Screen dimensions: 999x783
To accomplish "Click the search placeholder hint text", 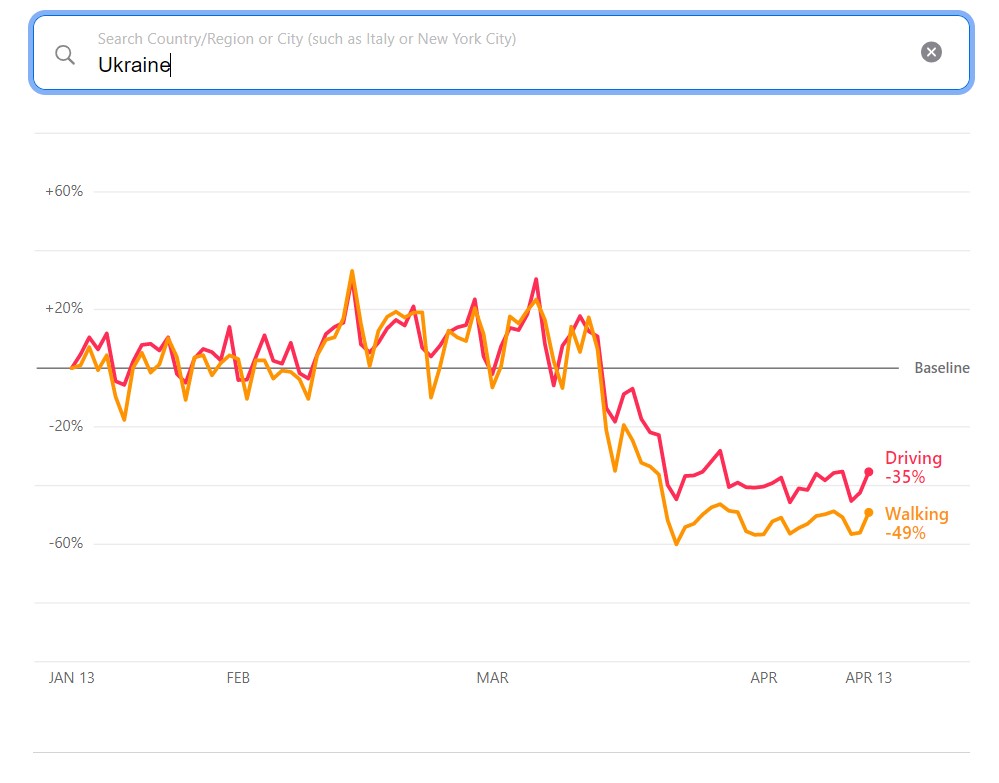I will (x=306, y=39).
